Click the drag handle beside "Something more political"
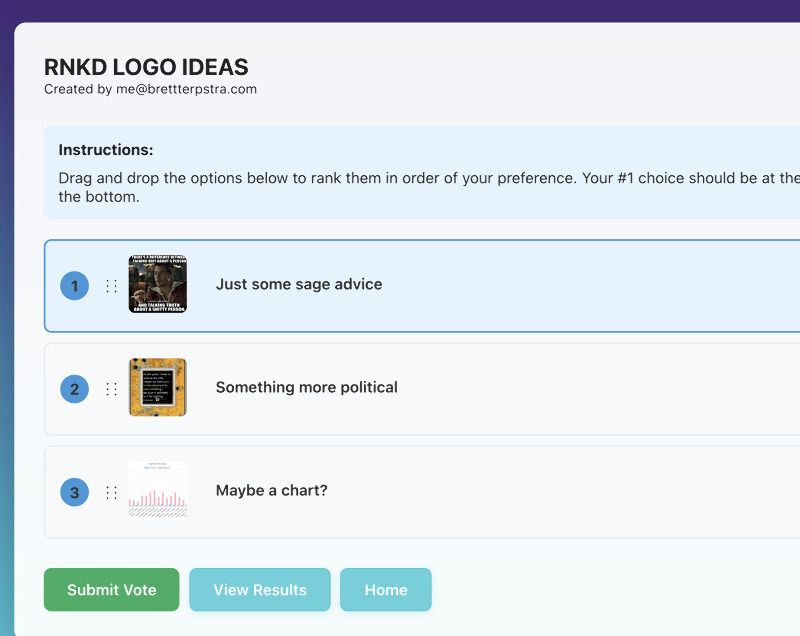The image size is (800, 636). 110,389
